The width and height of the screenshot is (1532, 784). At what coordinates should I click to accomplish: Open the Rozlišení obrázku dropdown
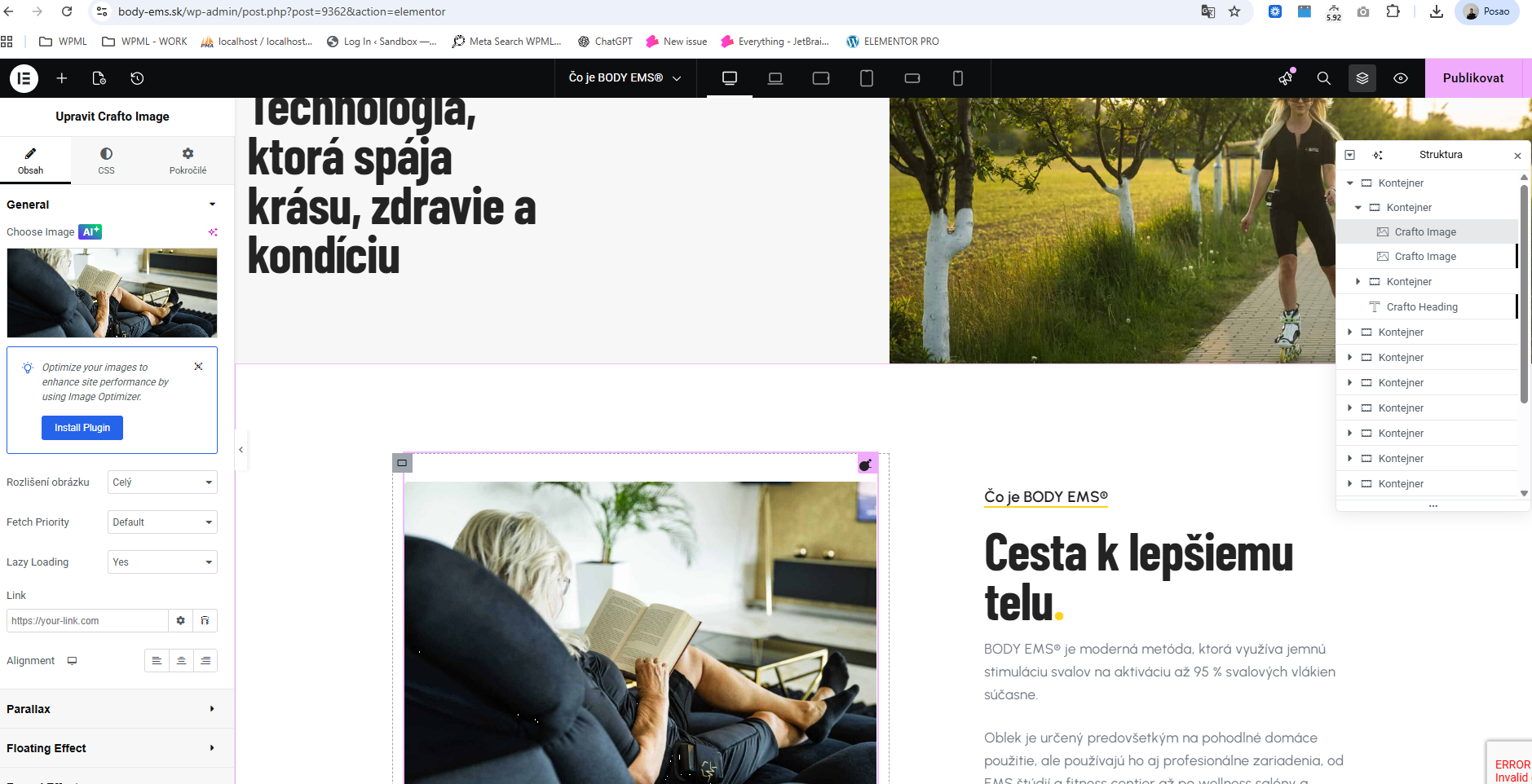[x=162, y=482]
